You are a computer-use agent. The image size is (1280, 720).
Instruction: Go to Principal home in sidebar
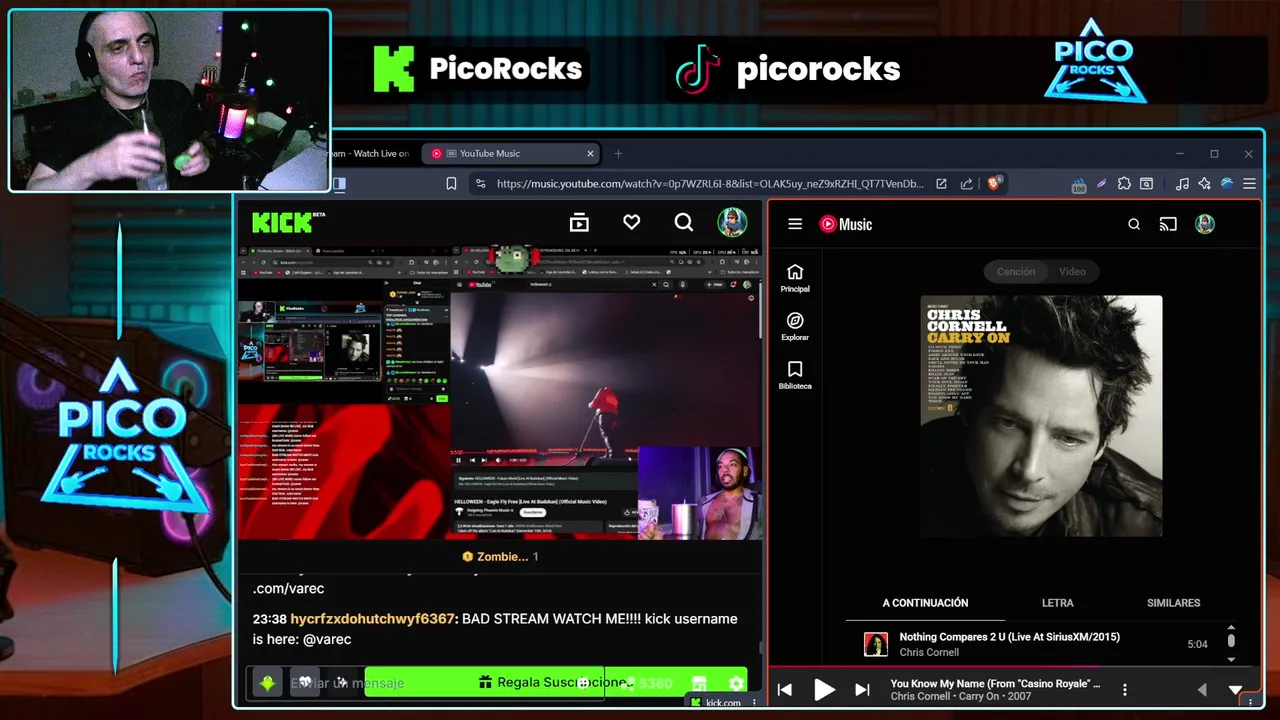795,278
